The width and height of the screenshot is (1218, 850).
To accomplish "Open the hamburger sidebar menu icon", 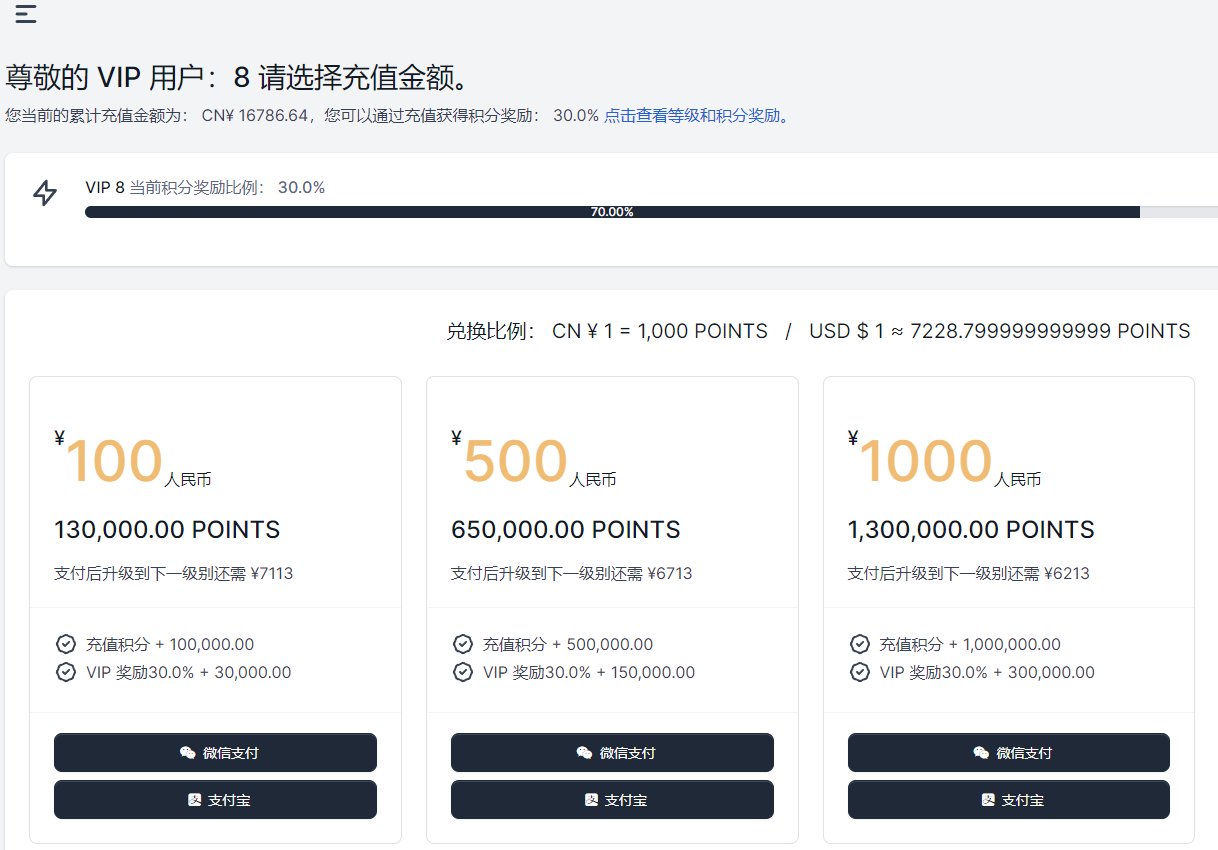I will point(26,14).
